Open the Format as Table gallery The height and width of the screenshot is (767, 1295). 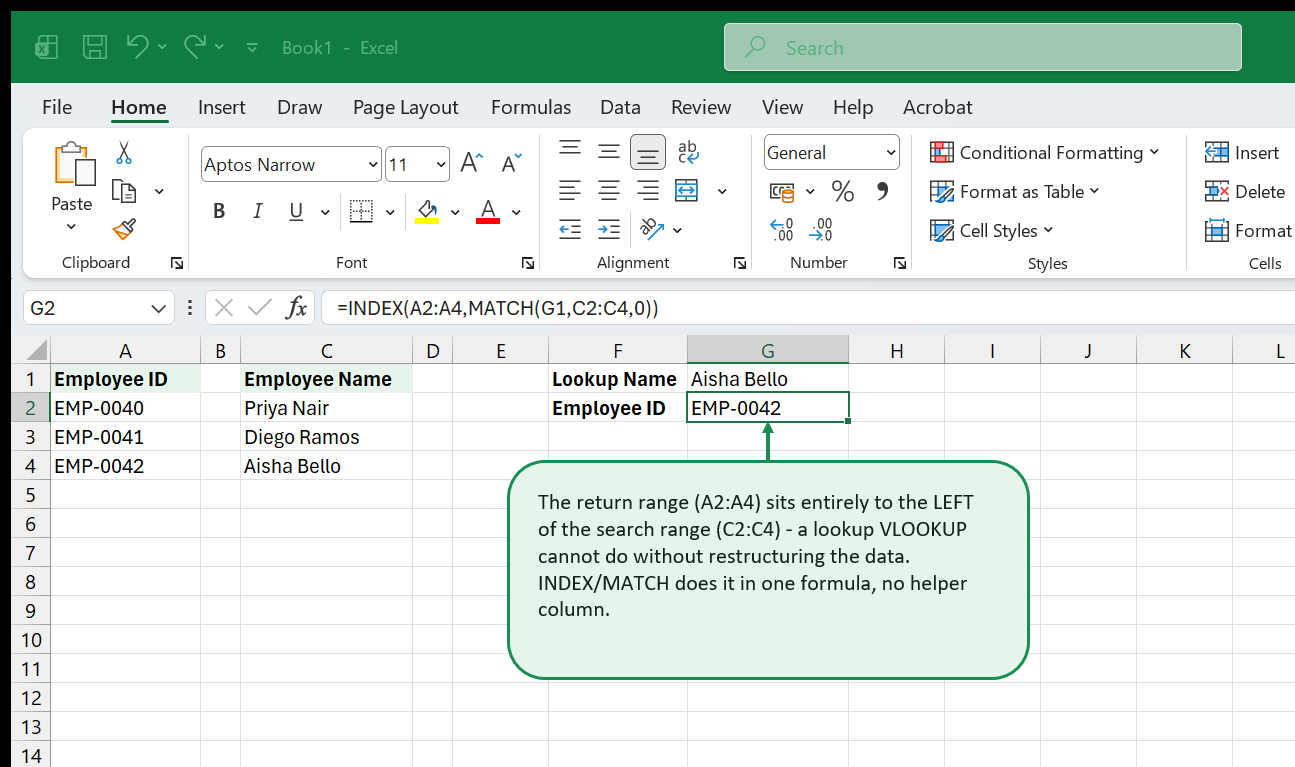click(x=1015, y=191)
